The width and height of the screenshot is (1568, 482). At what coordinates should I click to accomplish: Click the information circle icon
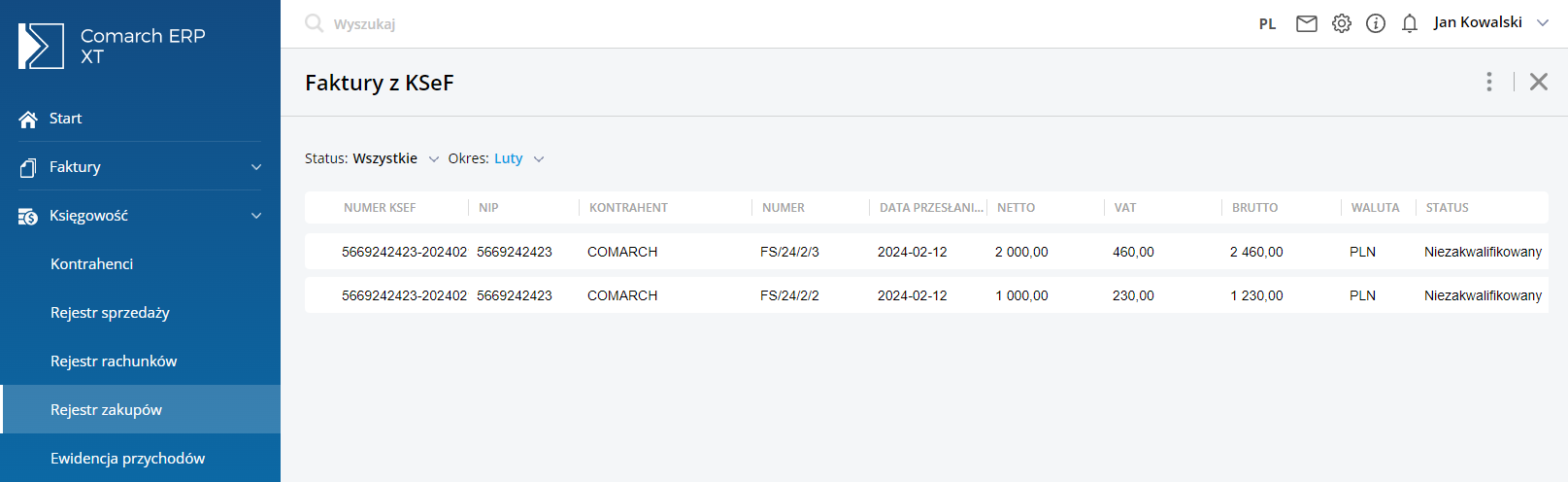pyautogui.click(x=1376, y=23)
